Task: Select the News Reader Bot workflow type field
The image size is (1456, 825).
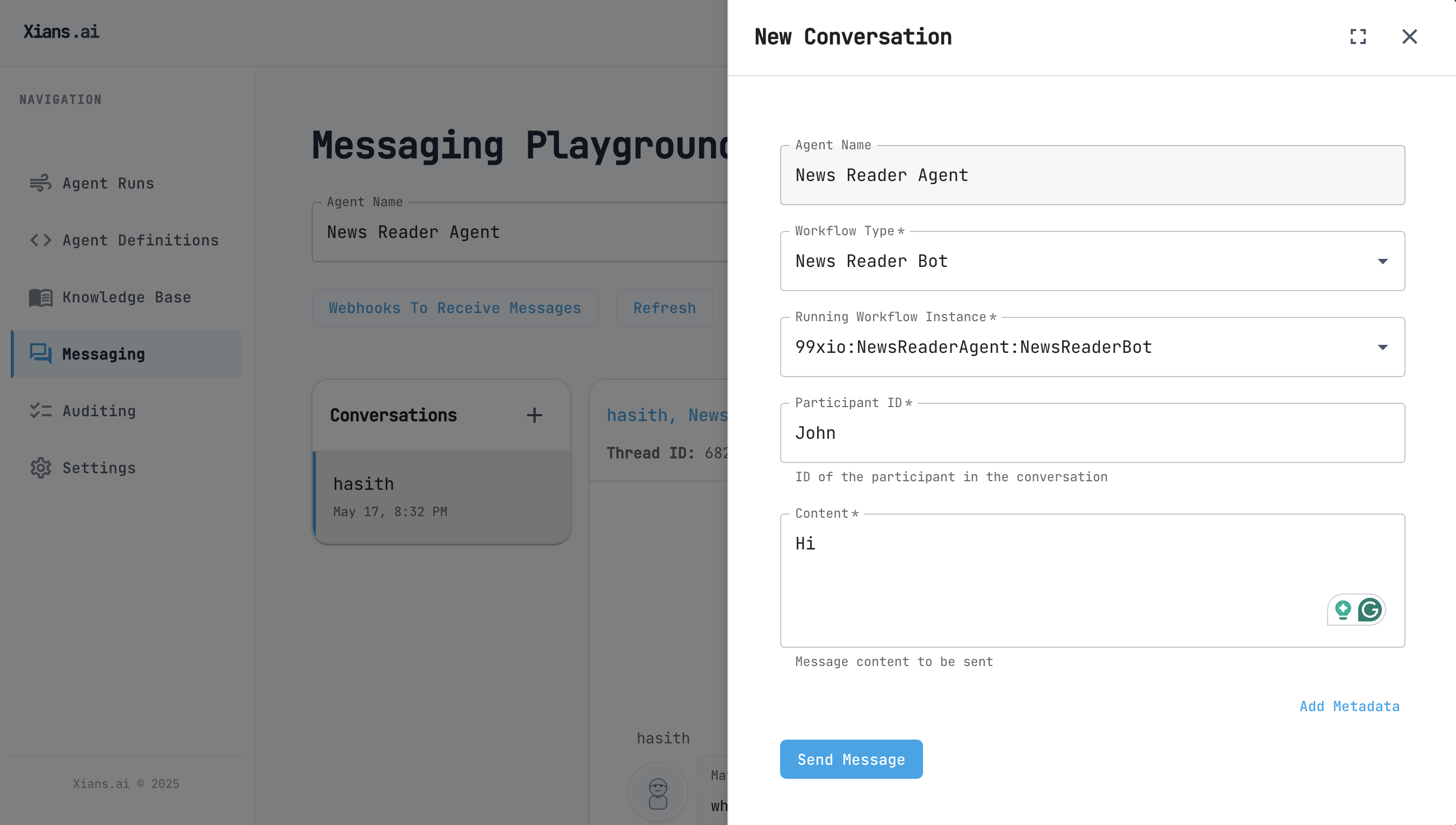Action: click(1092, 261)
